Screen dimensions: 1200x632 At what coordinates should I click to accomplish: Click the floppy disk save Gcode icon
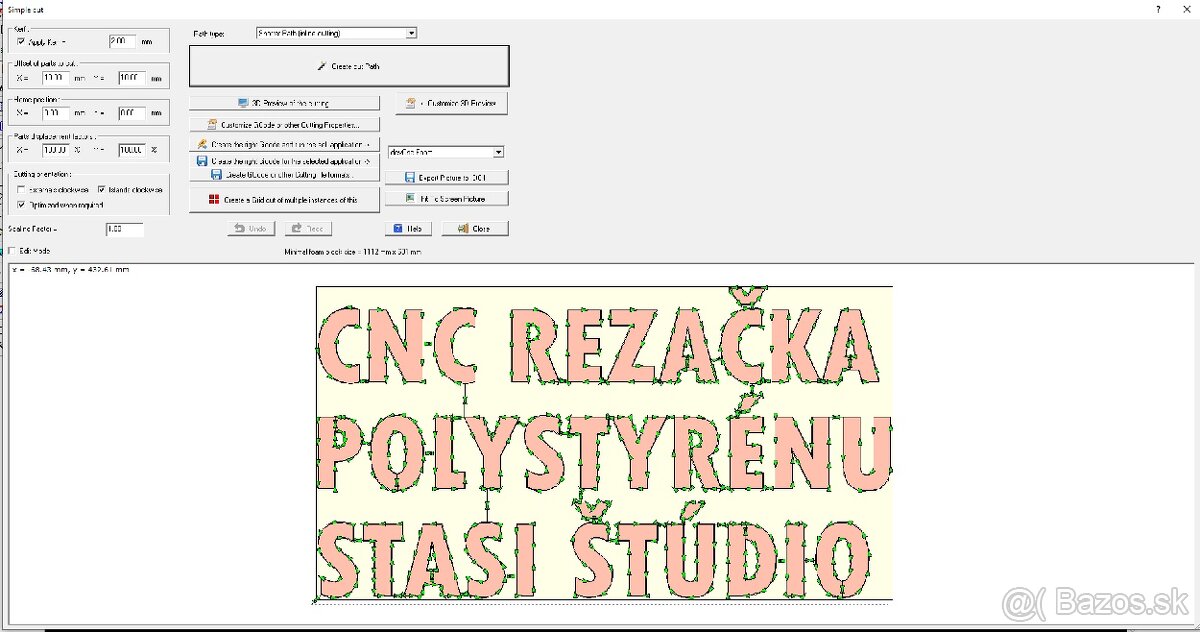tap(200, 160)
